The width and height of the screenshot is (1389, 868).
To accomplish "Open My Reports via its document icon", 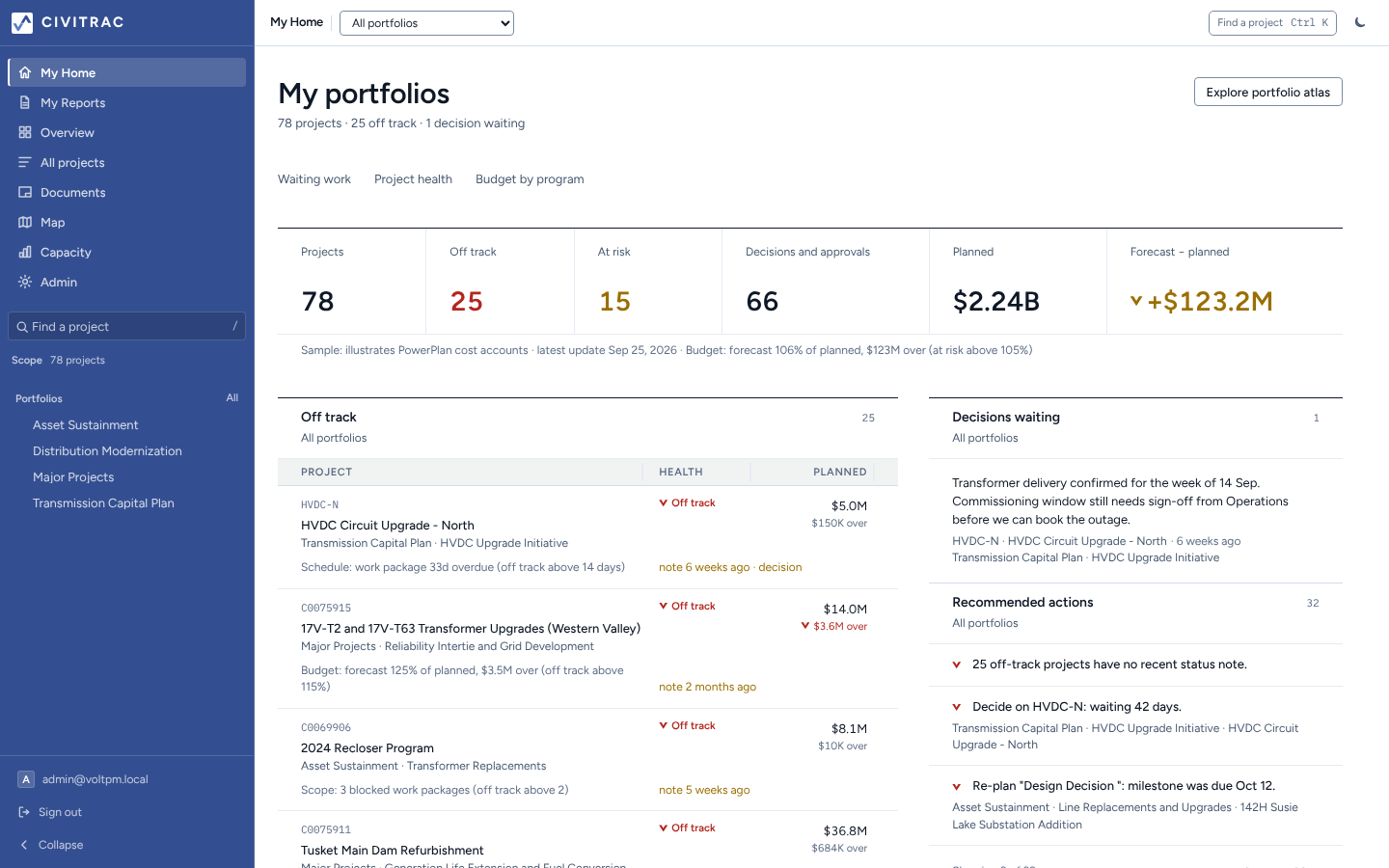I will pos(25,102).
